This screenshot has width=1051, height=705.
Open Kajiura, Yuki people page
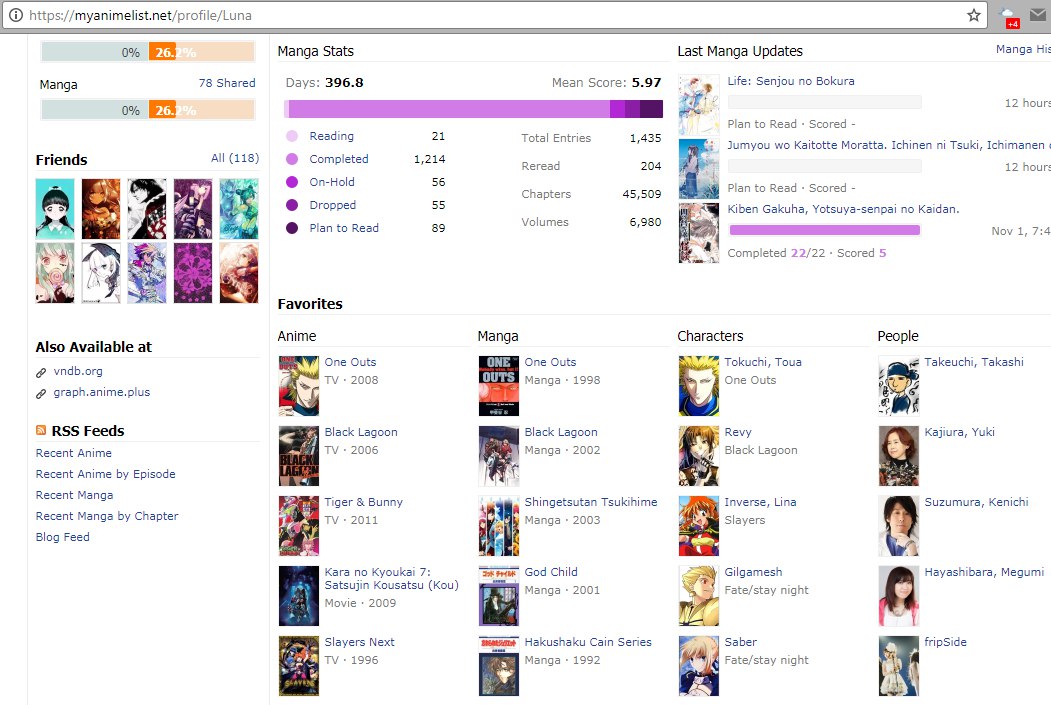959,432
